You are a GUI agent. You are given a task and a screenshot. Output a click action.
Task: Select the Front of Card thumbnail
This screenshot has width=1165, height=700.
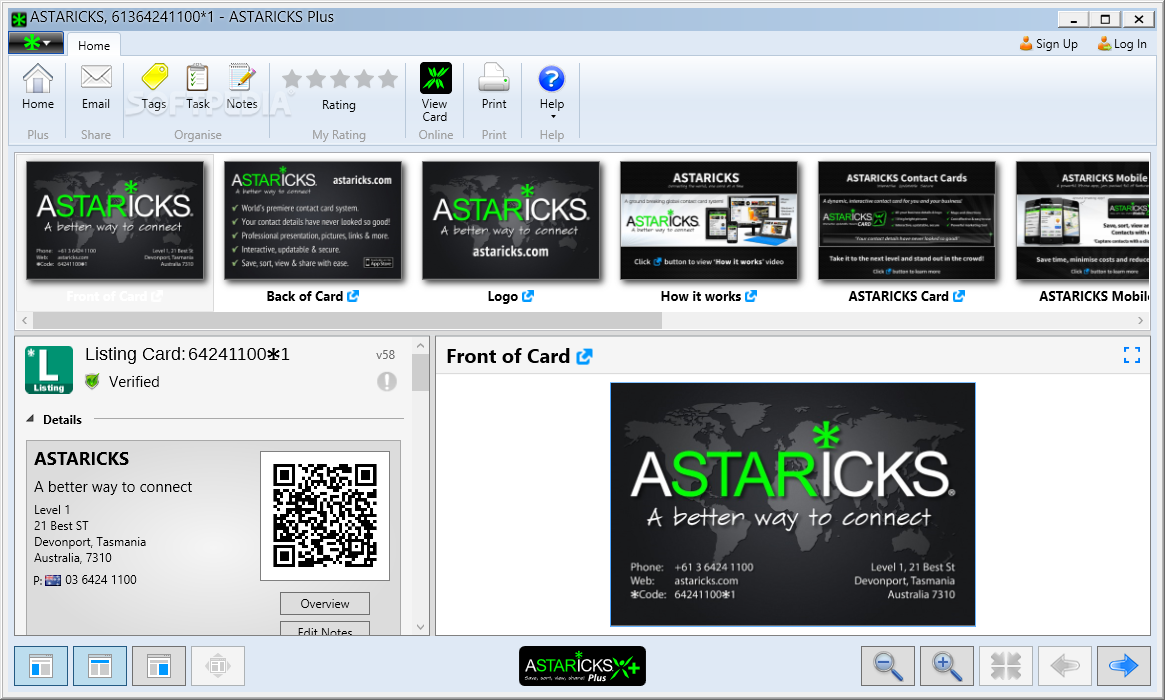(115, 221)
